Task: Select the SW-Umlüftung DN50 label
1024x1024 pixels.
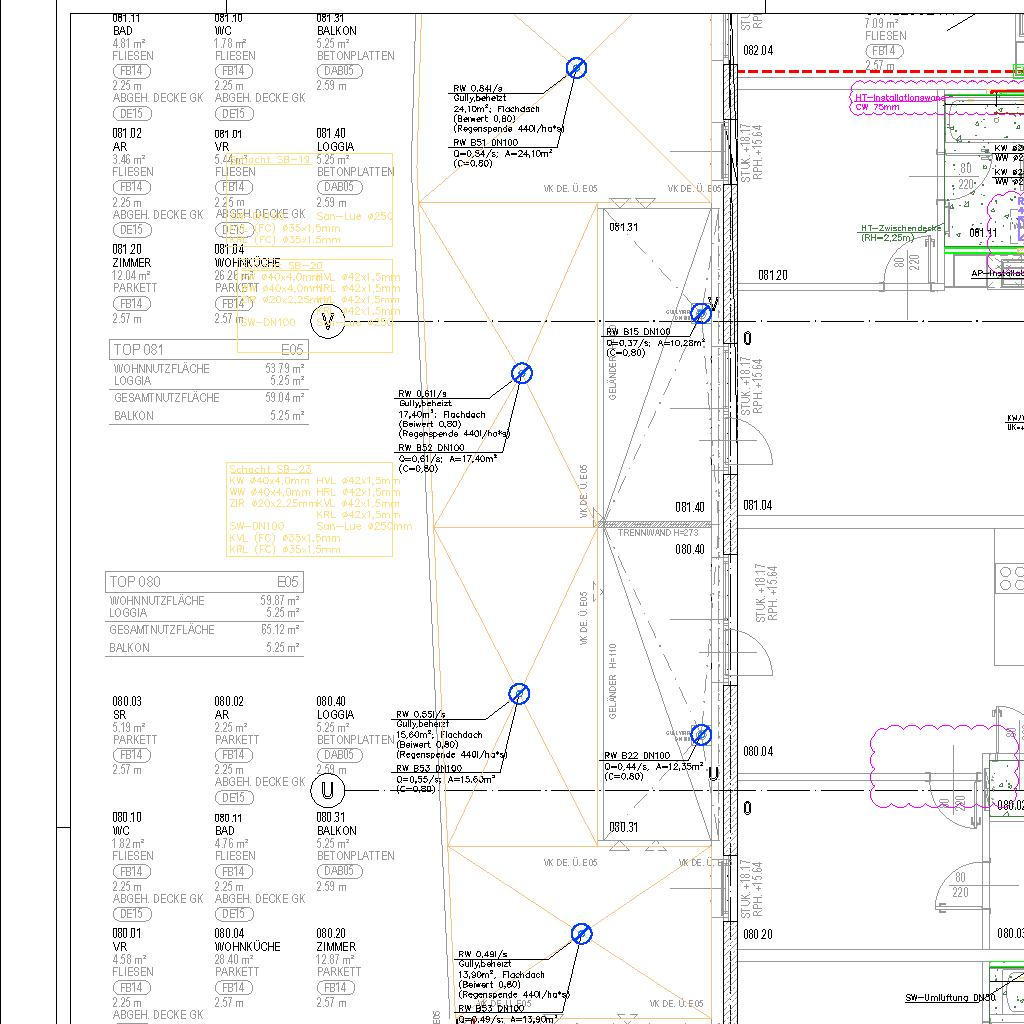Action: pos(950,998)
